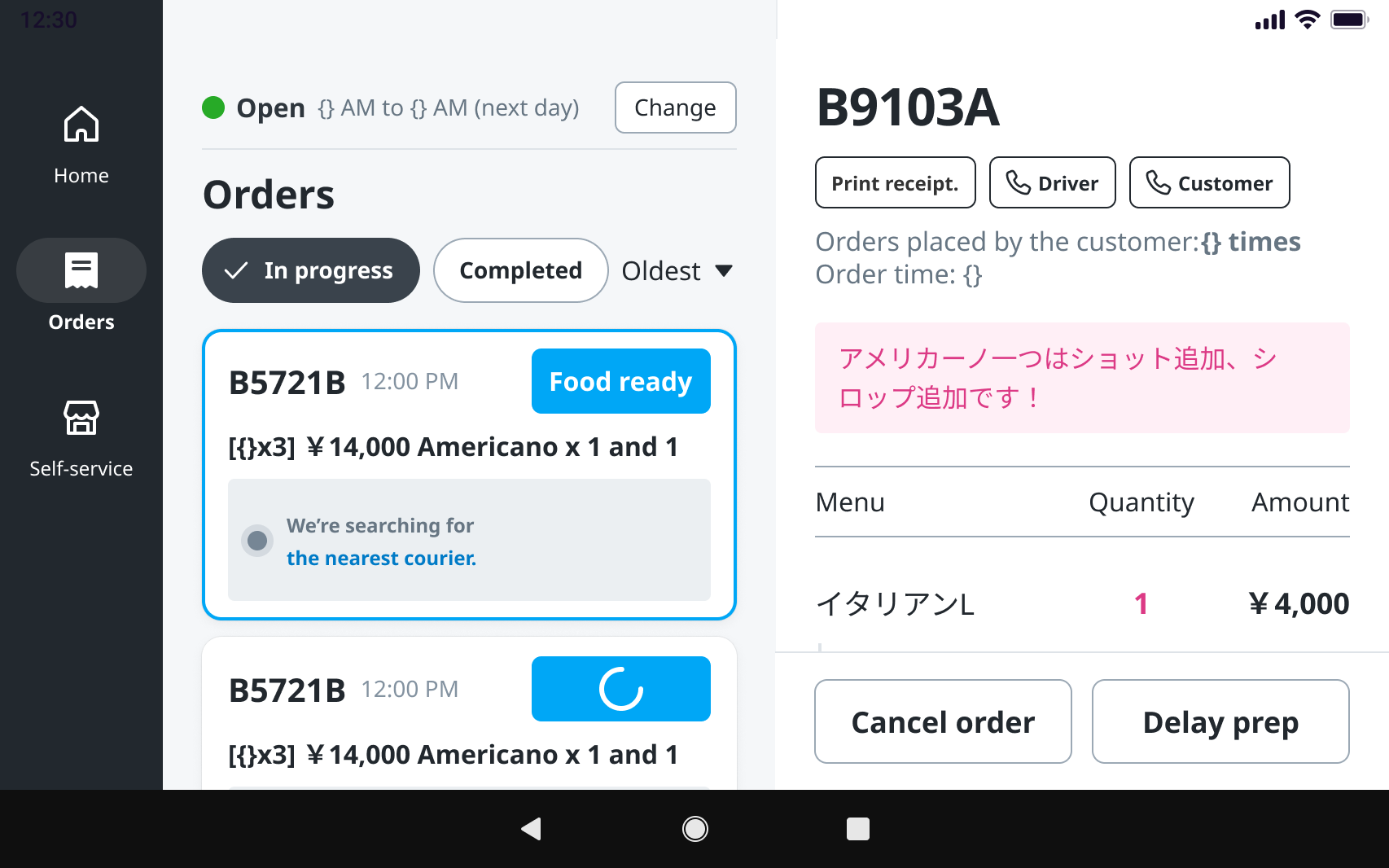The height and width of the screenshot is (868, 1389).
Task: Call the Customer with phone button
Action: pyautogui.click(x=1209, y=182)
